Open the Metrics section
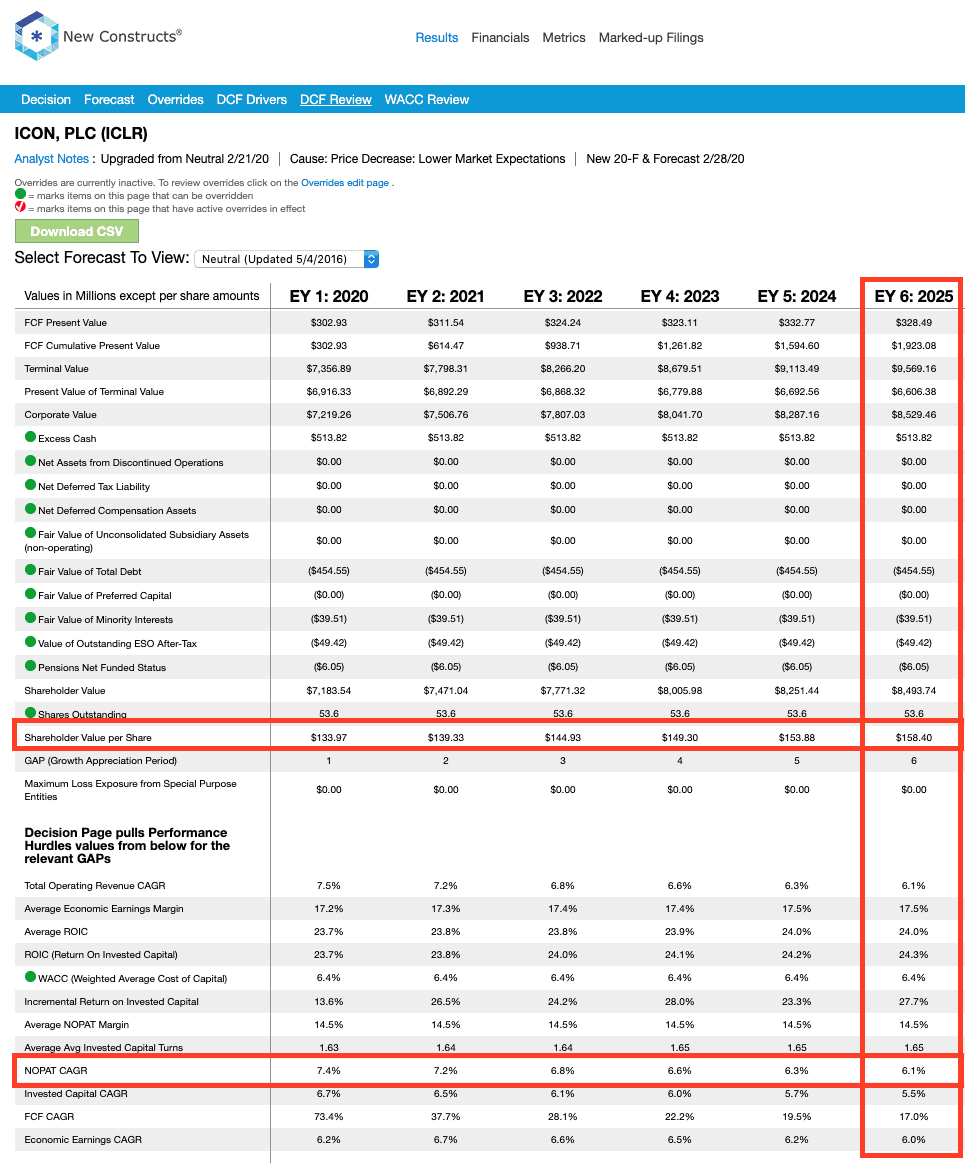The image size is (965, 1163). coord(564,38)
